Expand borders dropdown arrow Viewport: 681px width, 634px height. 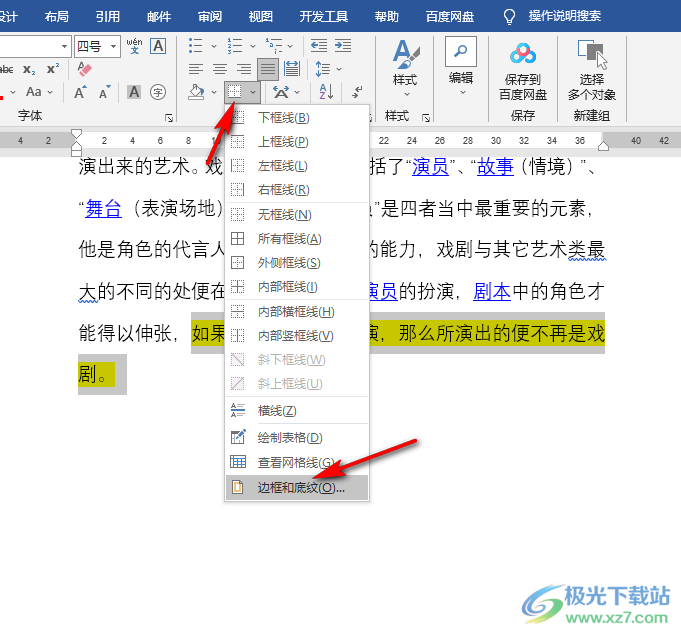[253, 92]
